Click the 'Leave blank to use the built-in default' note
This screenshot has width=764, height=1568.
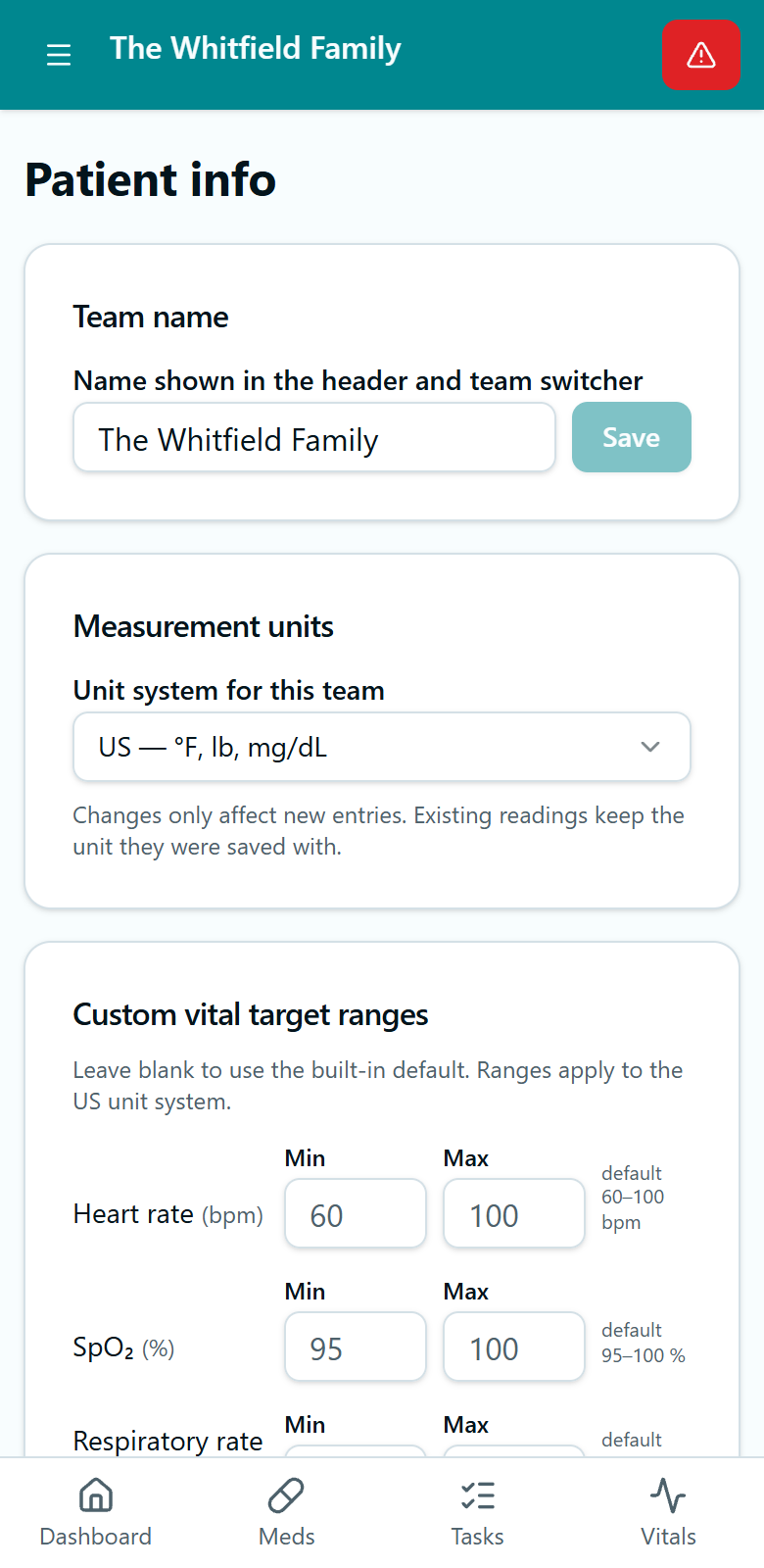[x=378, y=1086]
